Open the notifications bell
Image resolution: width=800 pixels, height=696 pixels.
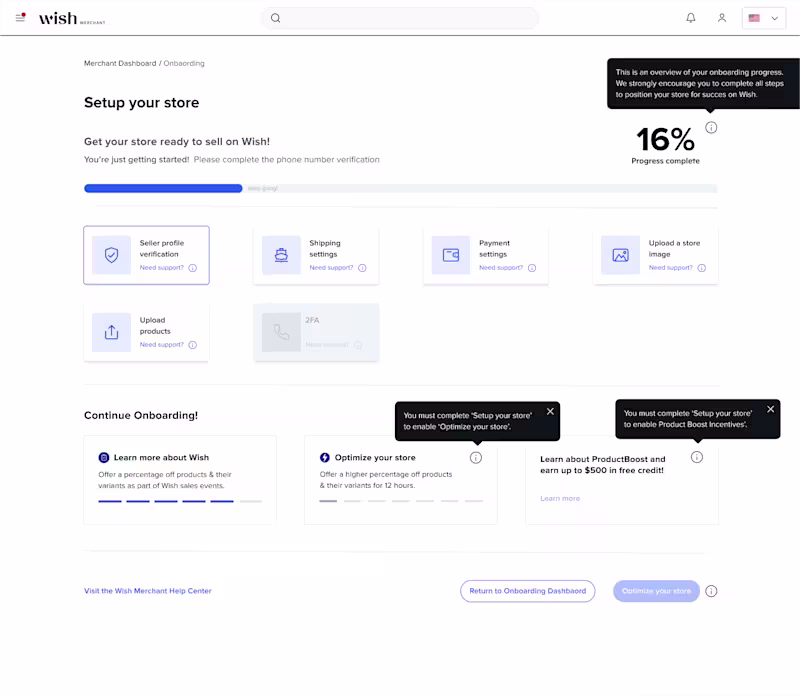pyautogui.click(x=690, y=18)
